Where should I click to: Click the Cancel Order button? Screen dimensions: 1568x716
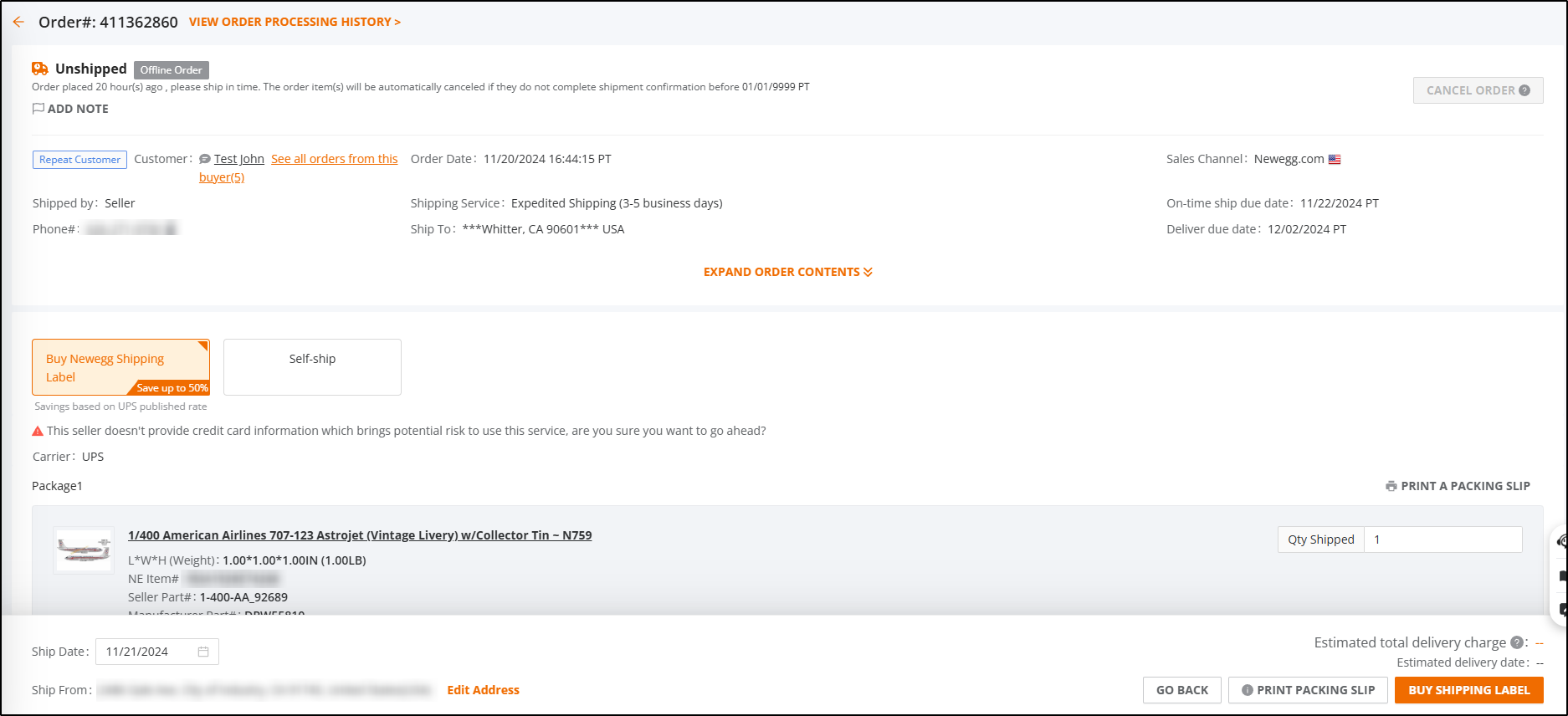[1478, 90]
